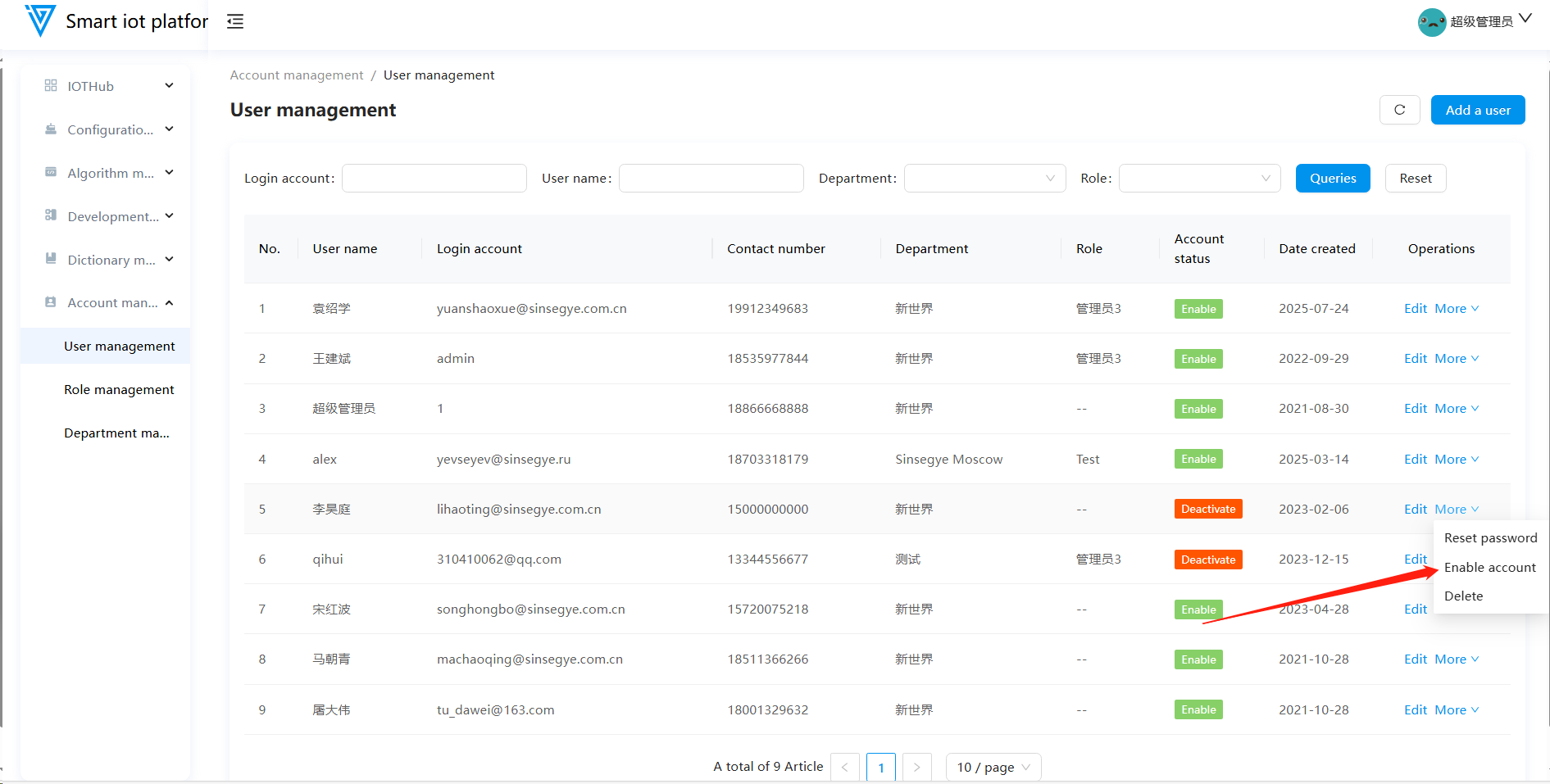
Task: Follow the Account management breadcrumb link
Action: (x=297, y=75)
